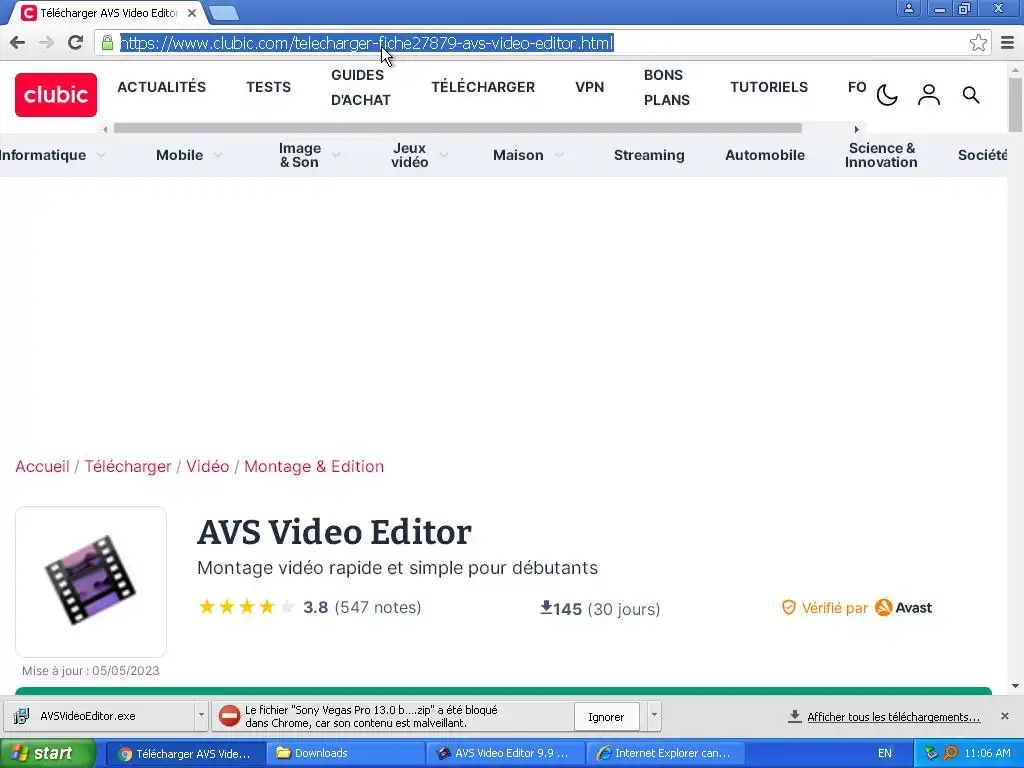Close the Télécharger AVS Video Editor tab

192,12
